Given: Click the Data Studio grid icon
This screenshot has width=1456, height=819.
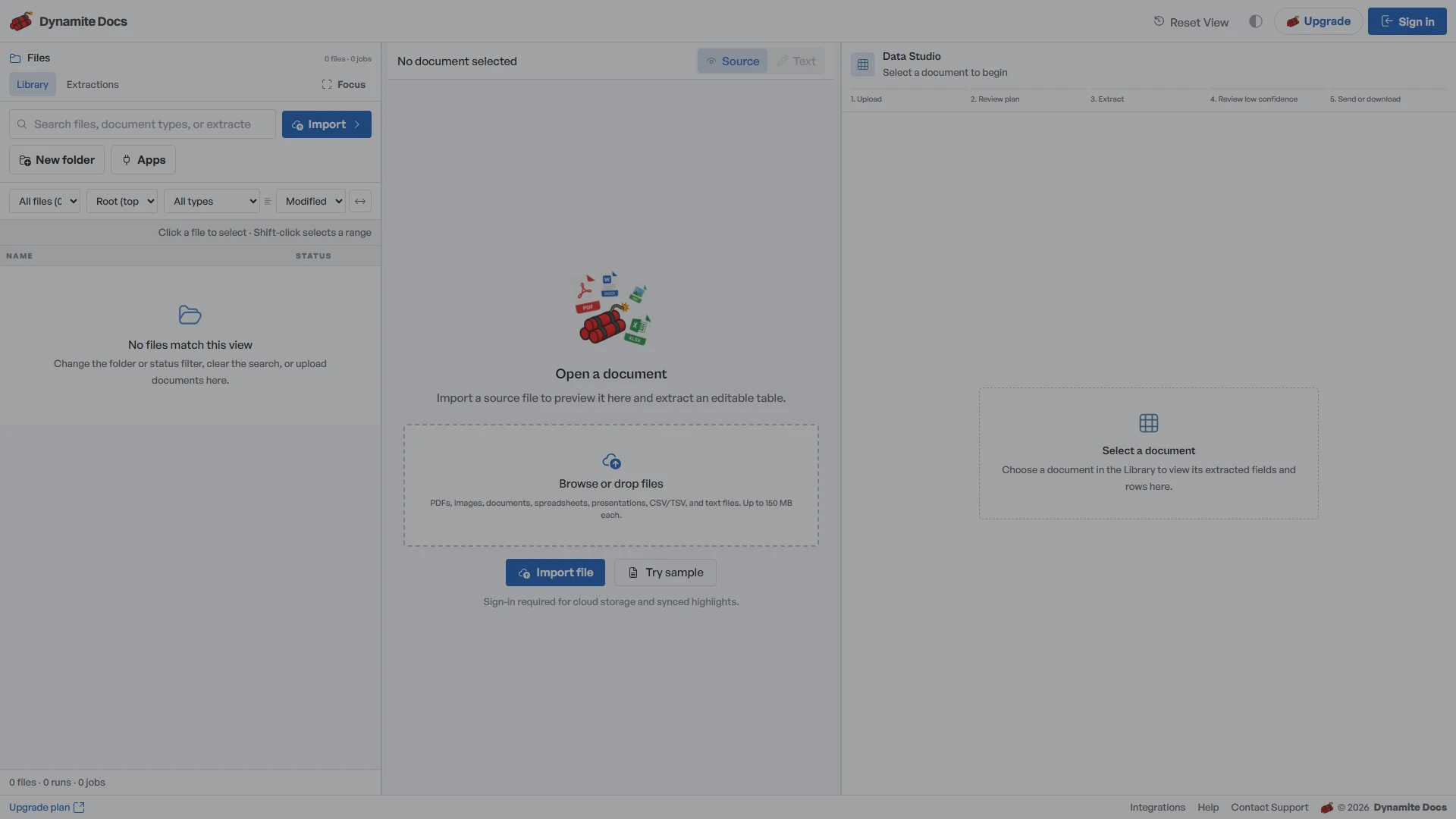Looking at the screenshot, I should tap(863, 64).
